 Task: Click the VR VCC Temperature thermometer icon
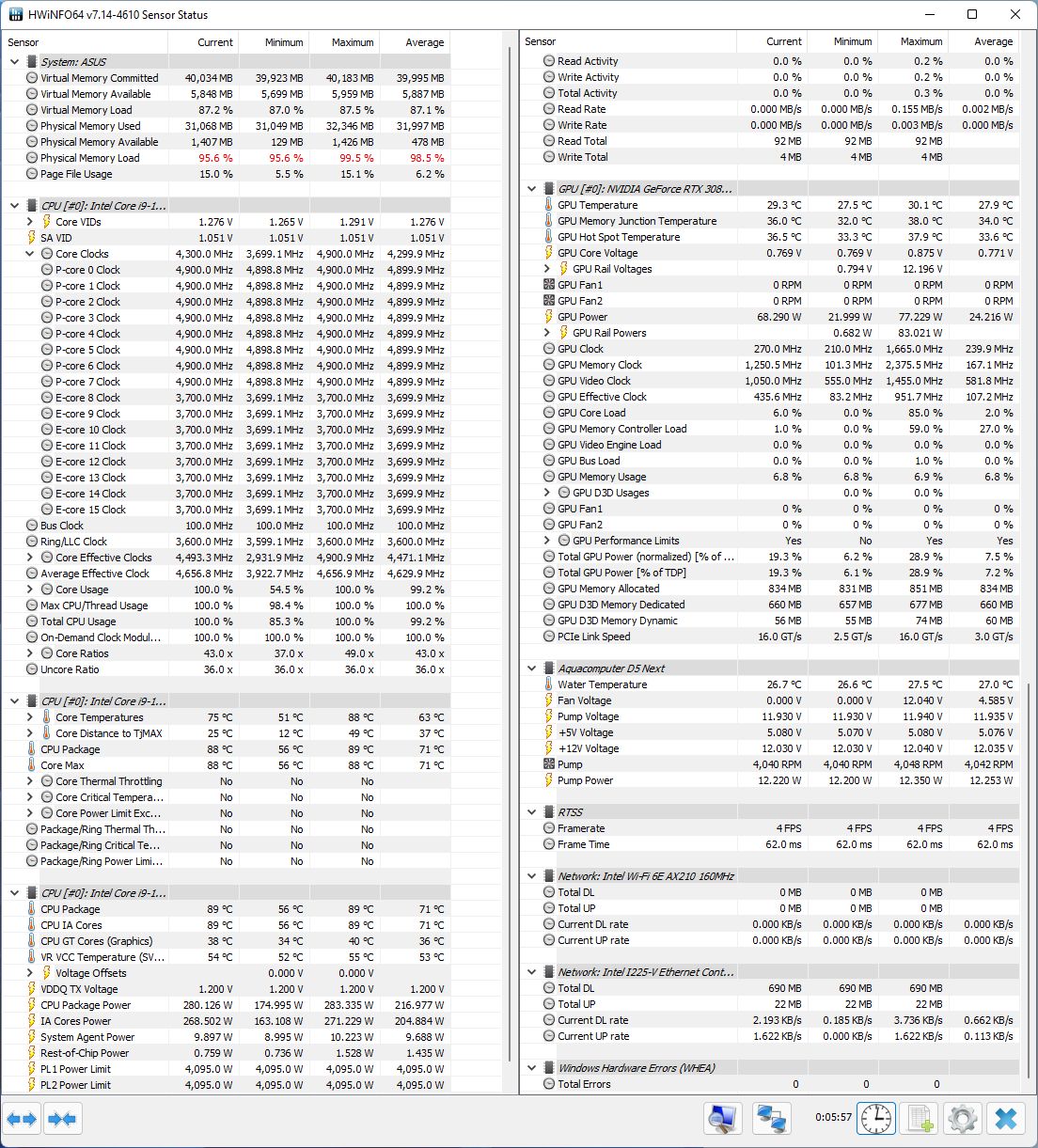[x=32, y=957]
